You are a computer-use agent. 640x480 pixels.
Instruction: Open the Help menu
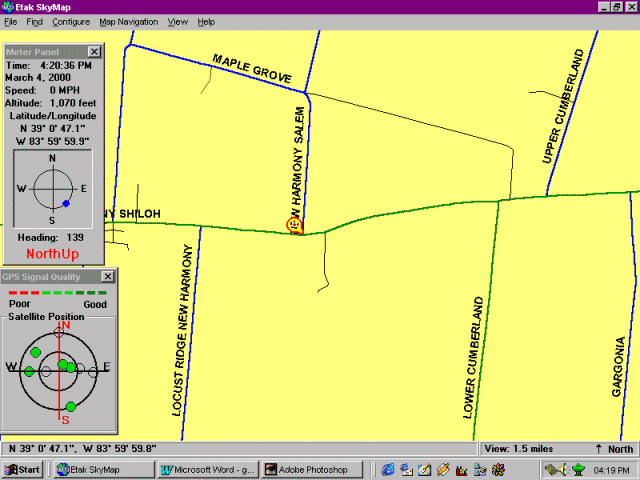tap(206, 22)
